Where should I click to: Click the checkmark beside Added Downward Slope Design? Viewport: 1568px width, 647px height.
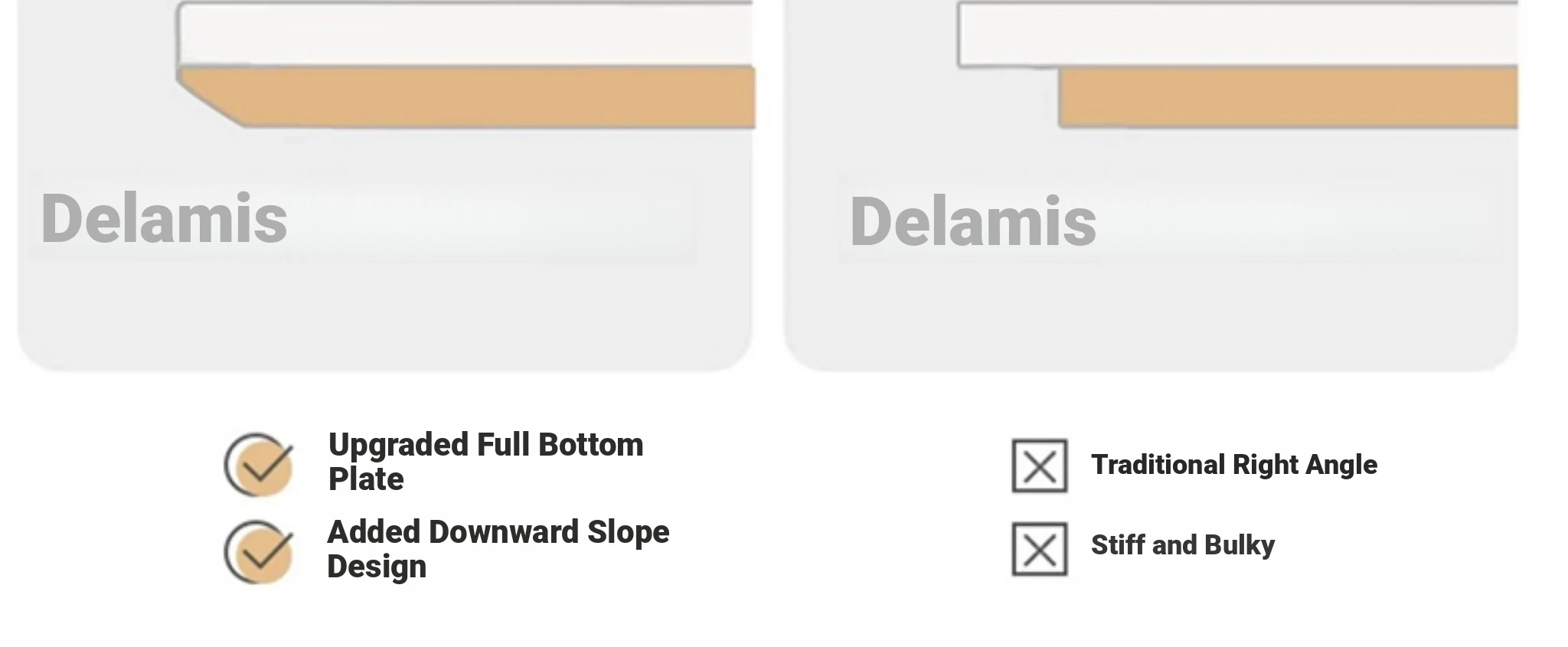click(x=259, y=551)
